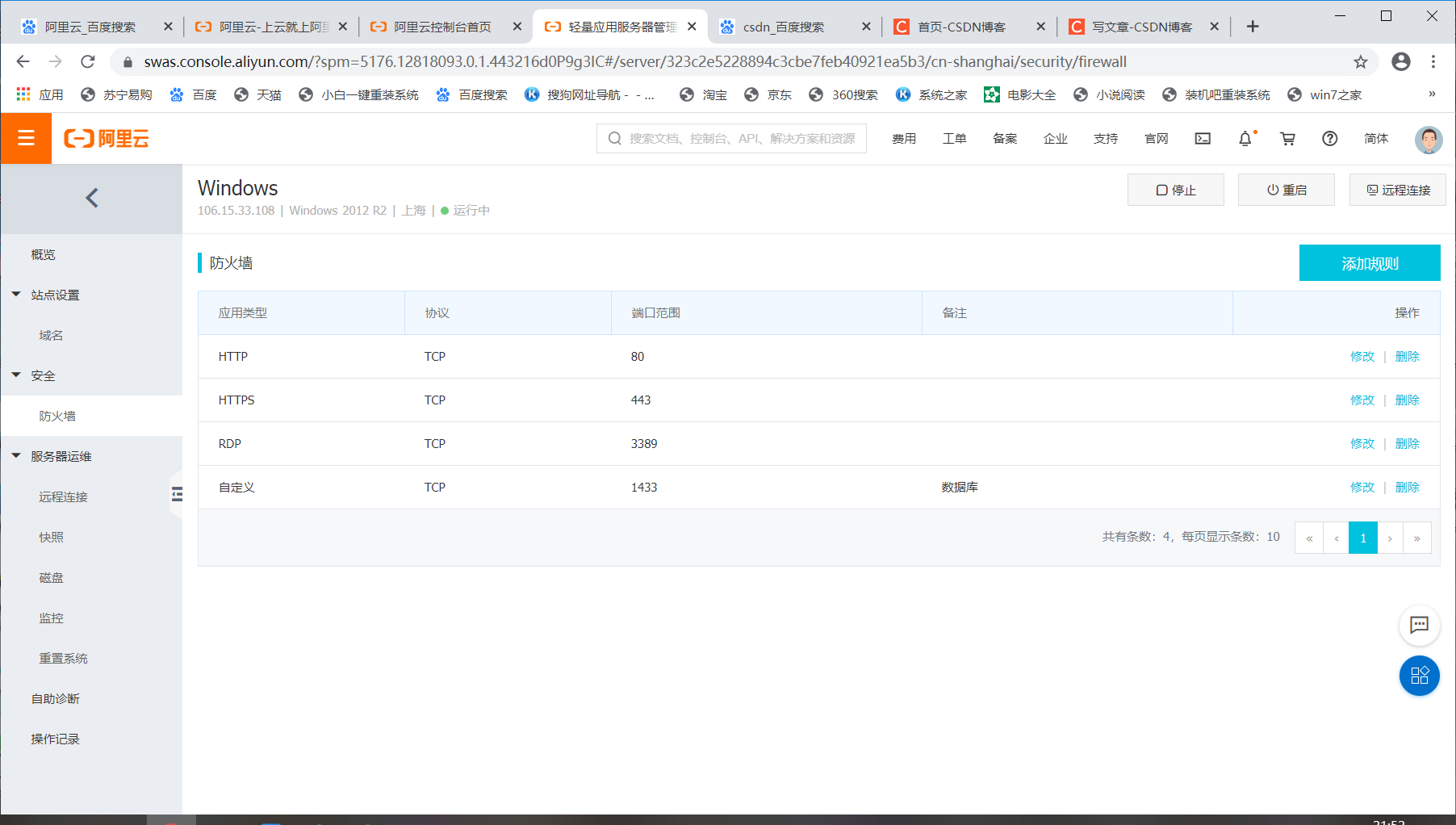Click the next-page arrow in pagination
Screen dimensions: 1456x825
[1390, 537]
